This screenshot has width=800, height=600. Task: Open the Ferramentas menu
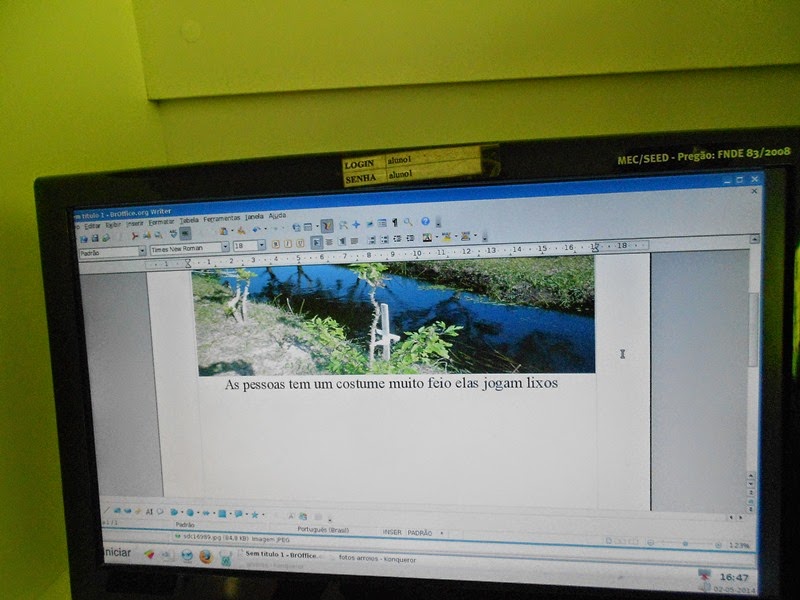(x=221, y=218)
